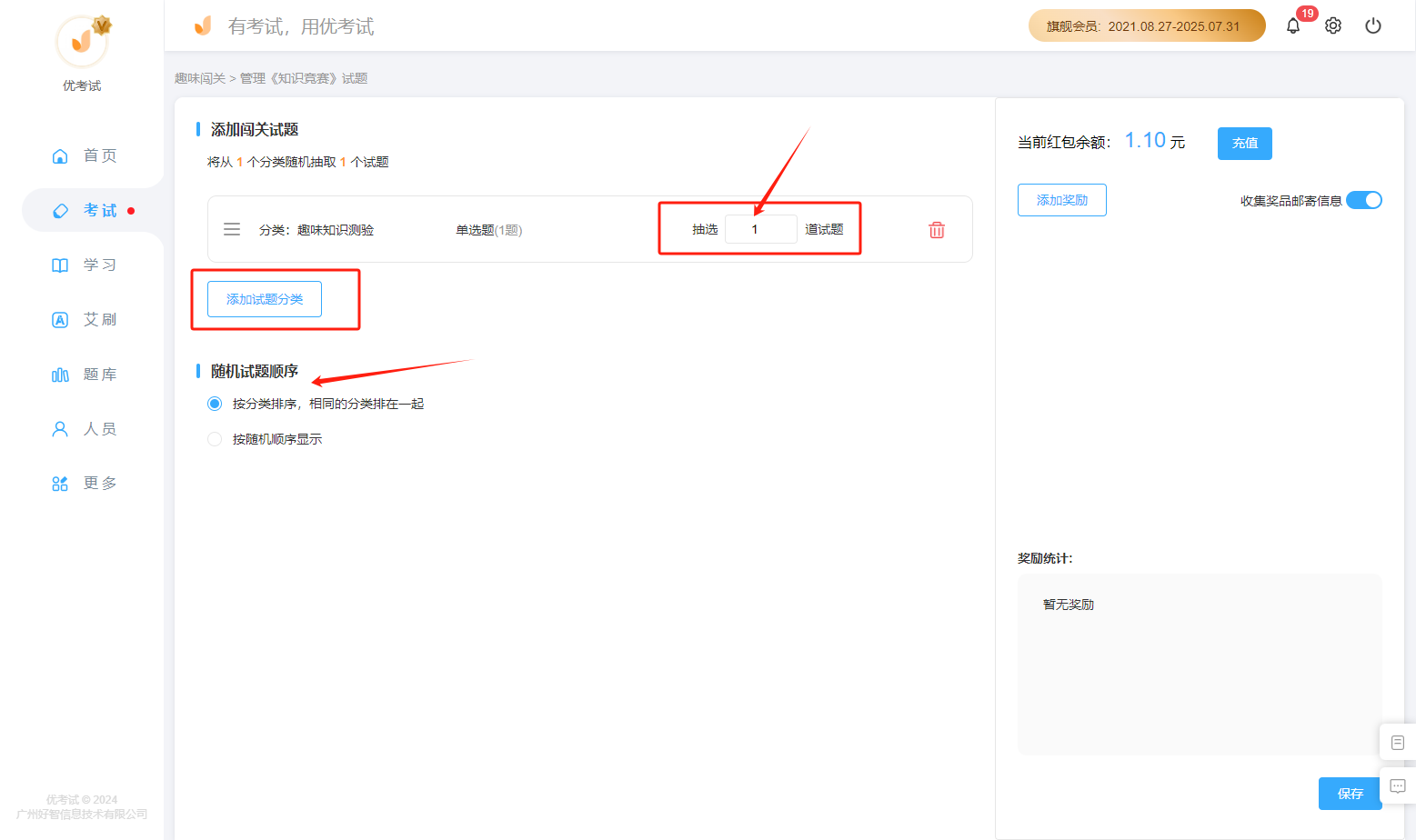Toggle 收集奖品邮寄信息 switch
Screen dimensions: 1416x840
[1364, 200]
